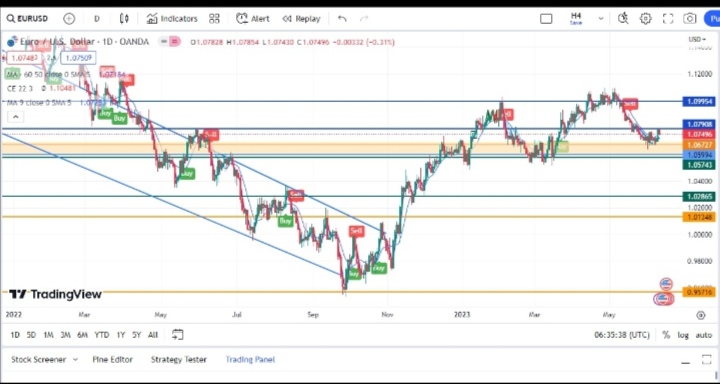Toggle auto scale mode

point(703,335)
